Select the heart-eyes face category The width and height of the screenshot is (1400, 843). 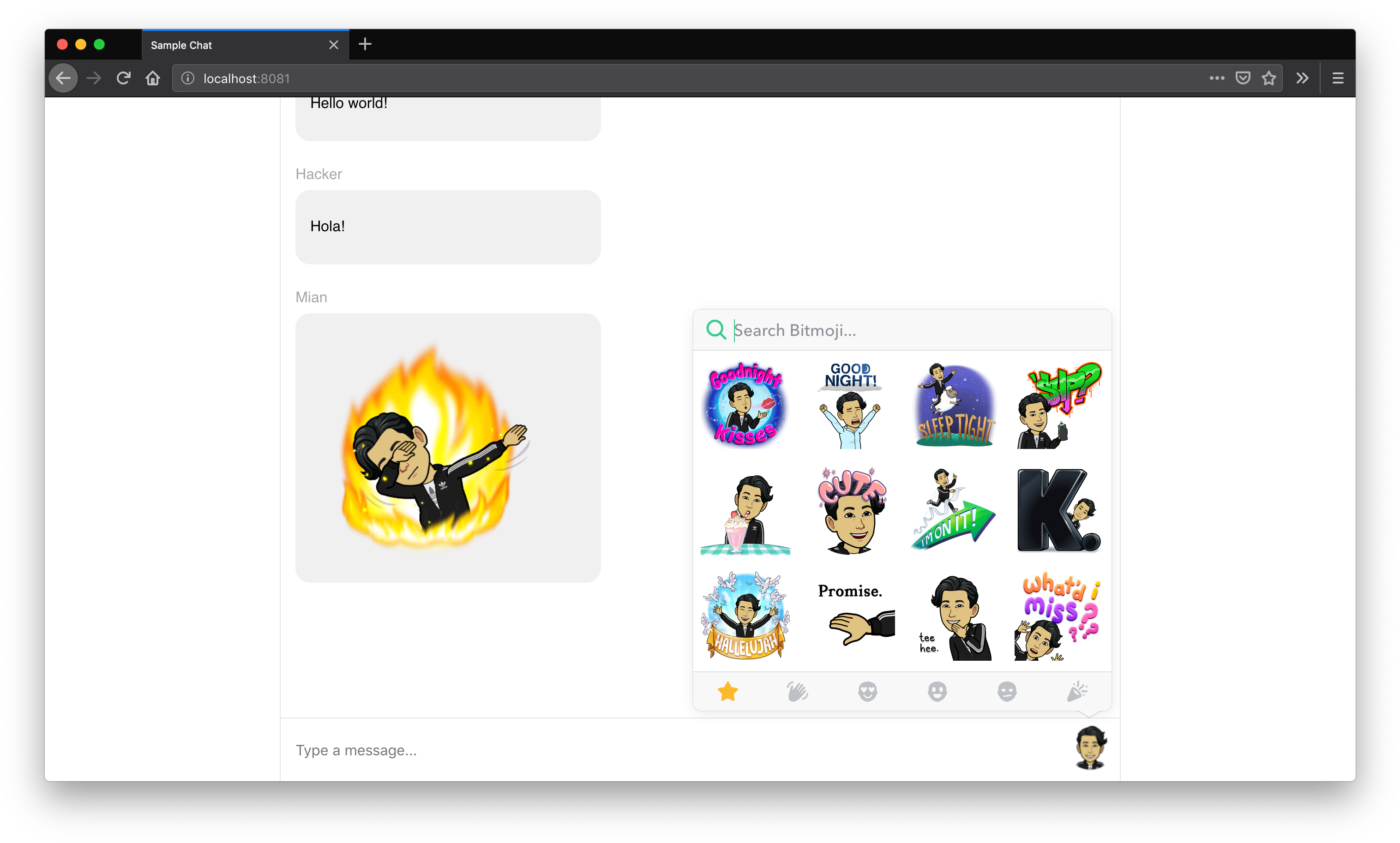868,691
